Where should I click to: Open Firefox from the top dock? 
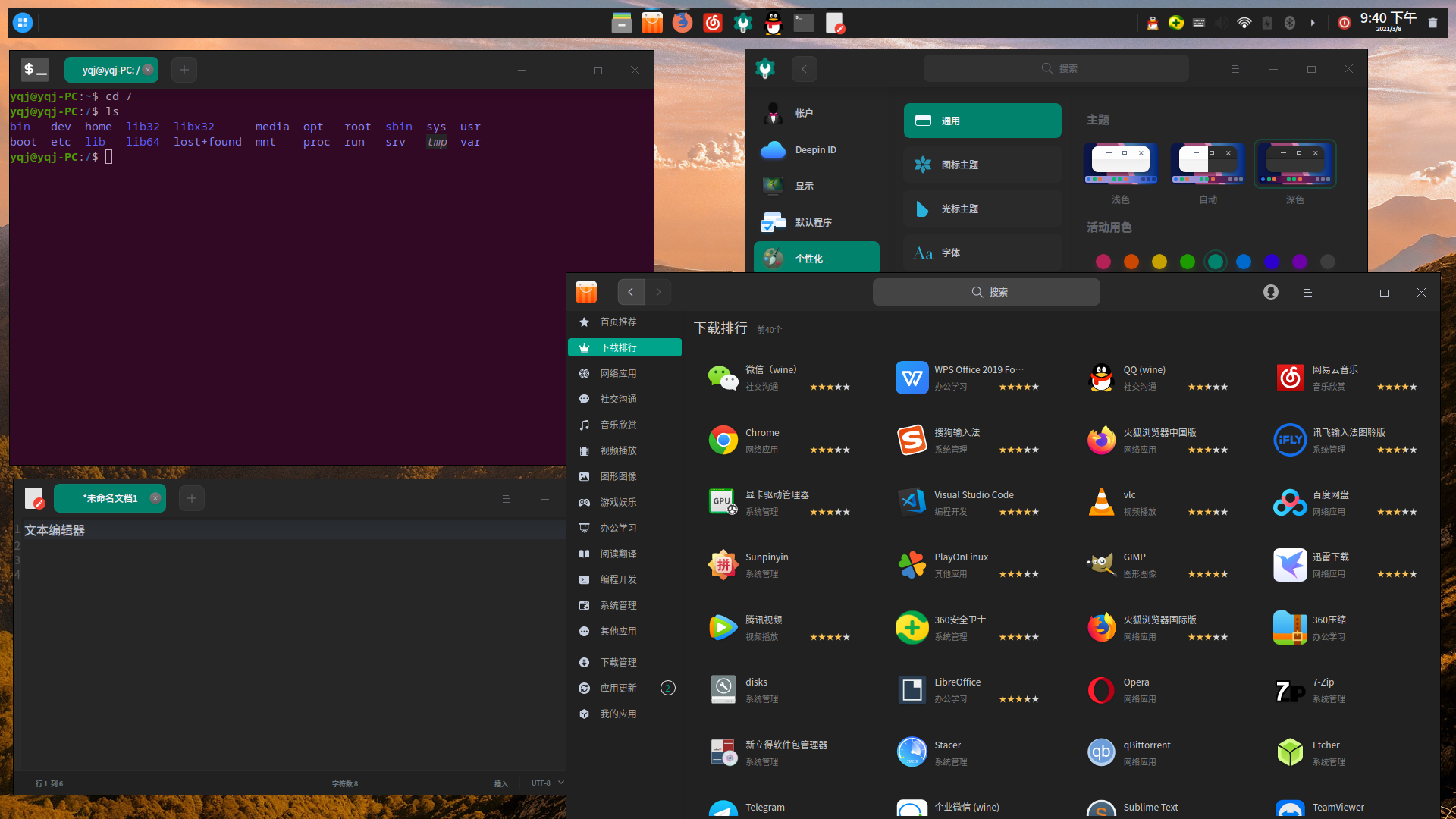(x=682, y=23)
